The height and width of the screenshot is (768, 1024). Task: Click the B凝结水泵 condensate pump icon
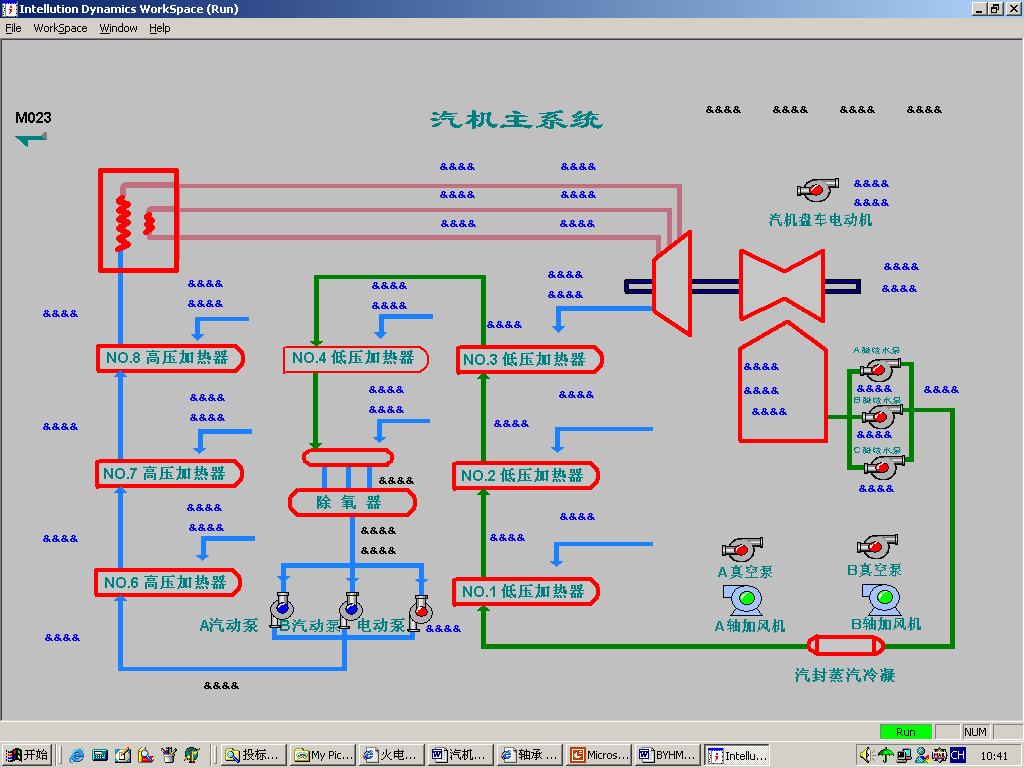point(880,415)
